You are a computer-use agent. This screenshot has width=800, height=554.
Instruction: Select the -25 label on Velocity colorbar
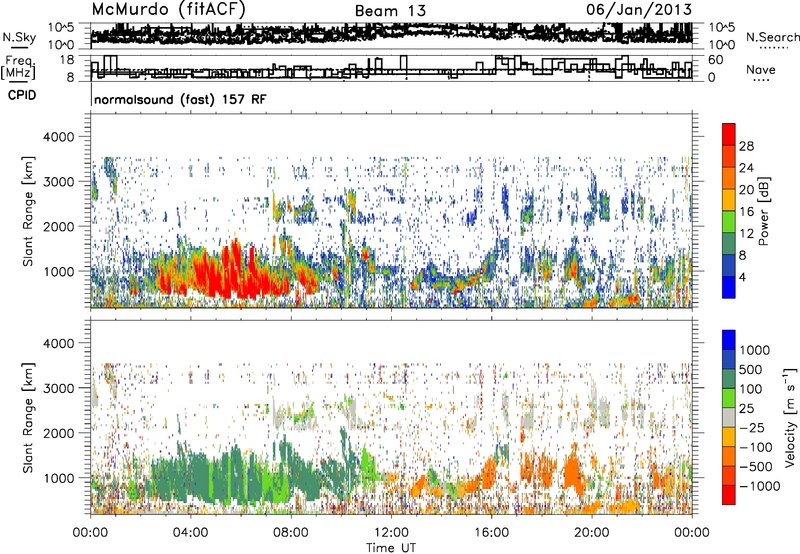[752, 427]
